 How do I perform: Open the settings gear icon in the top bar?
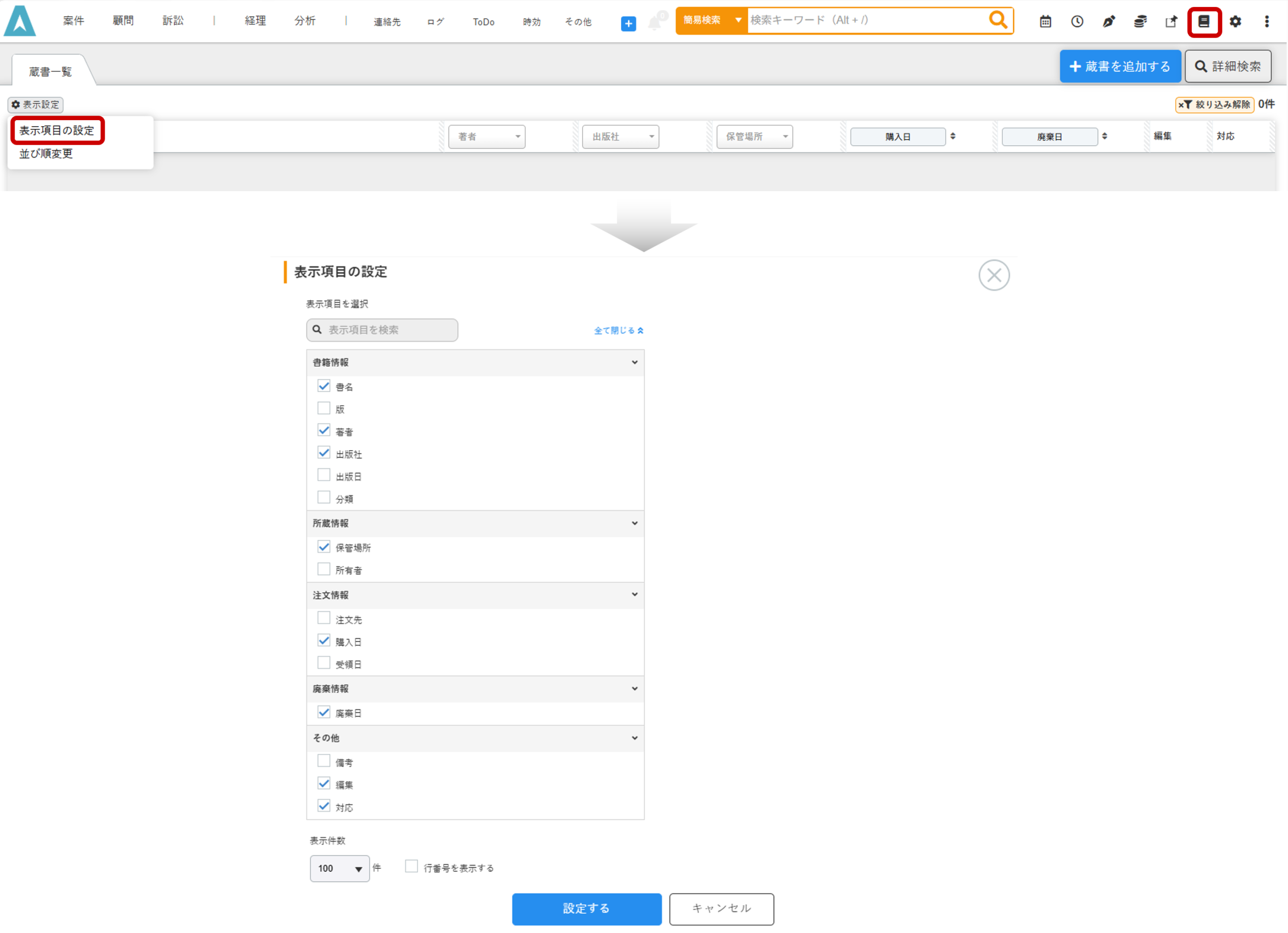1236,22
